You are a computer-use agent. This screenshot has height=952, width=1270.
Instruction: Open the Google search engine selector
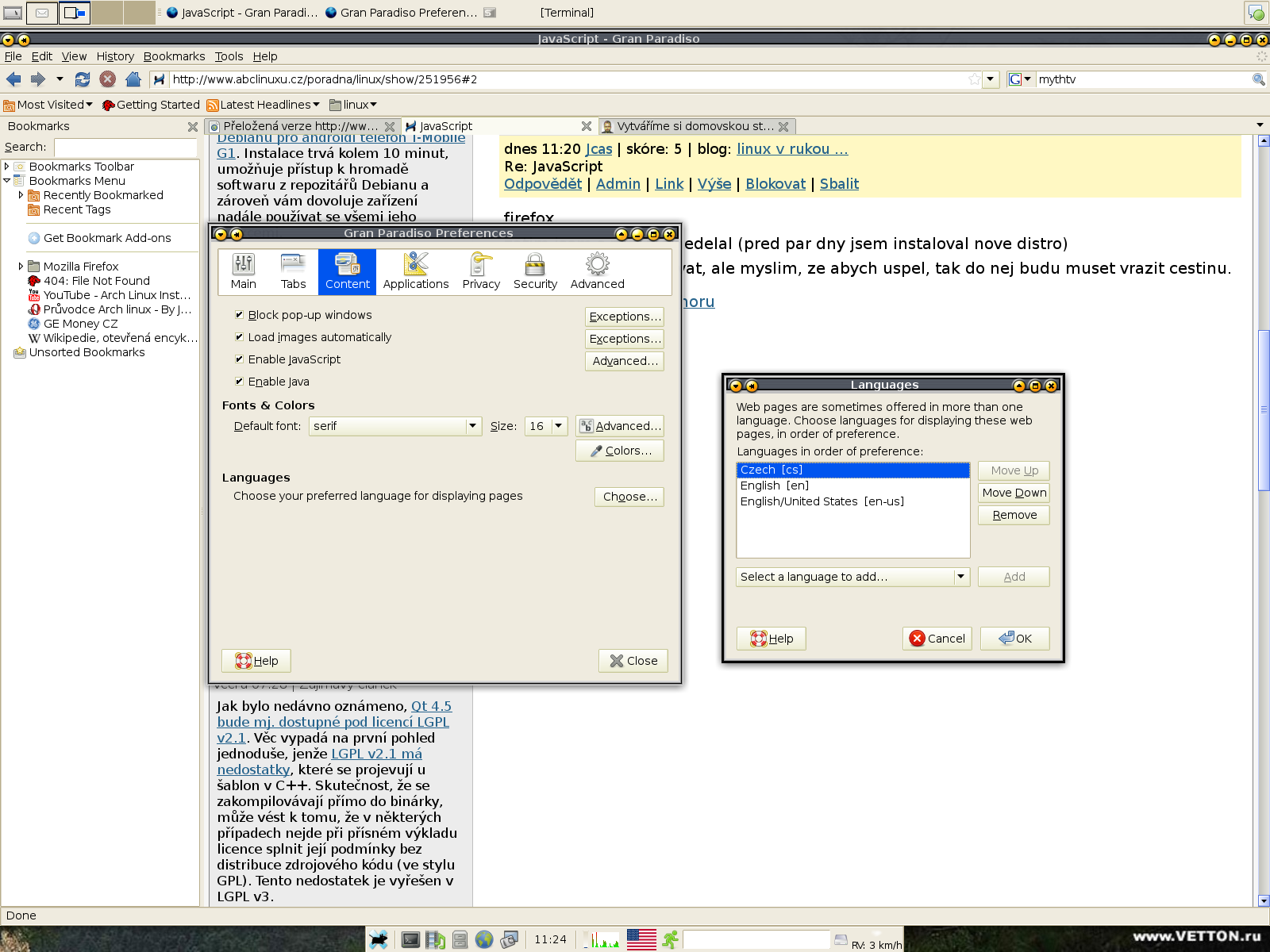coord(1021,79)
